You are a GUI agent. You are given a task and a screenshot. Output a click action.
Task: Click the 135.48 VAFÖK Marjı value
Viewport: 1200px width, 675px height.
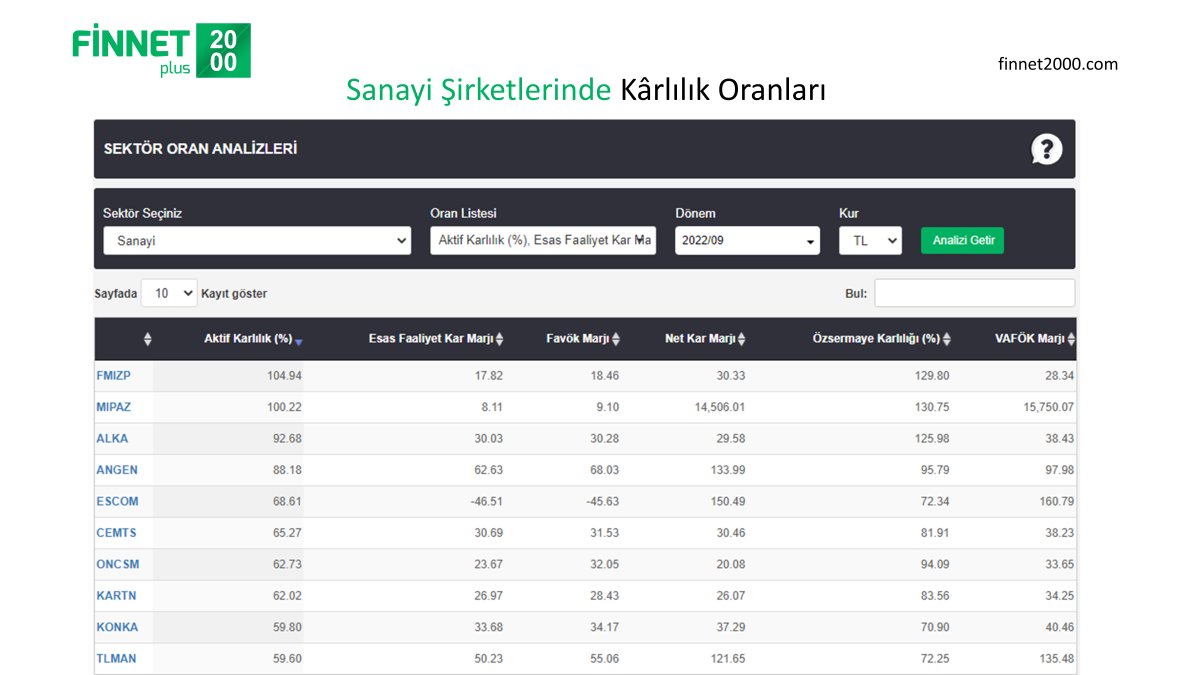point(1056,658)
